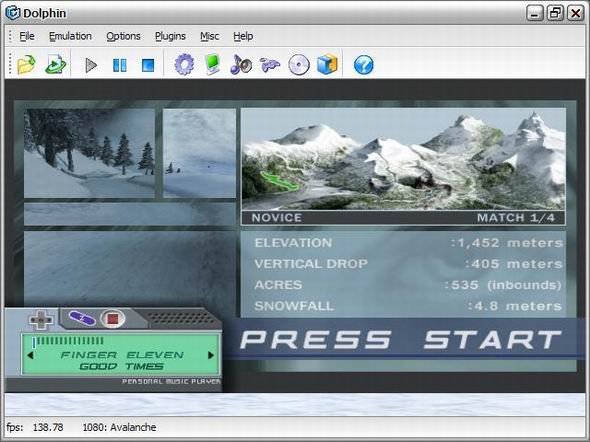Open controller plugin settings (gamepad icon)

[x=270, y=65]
